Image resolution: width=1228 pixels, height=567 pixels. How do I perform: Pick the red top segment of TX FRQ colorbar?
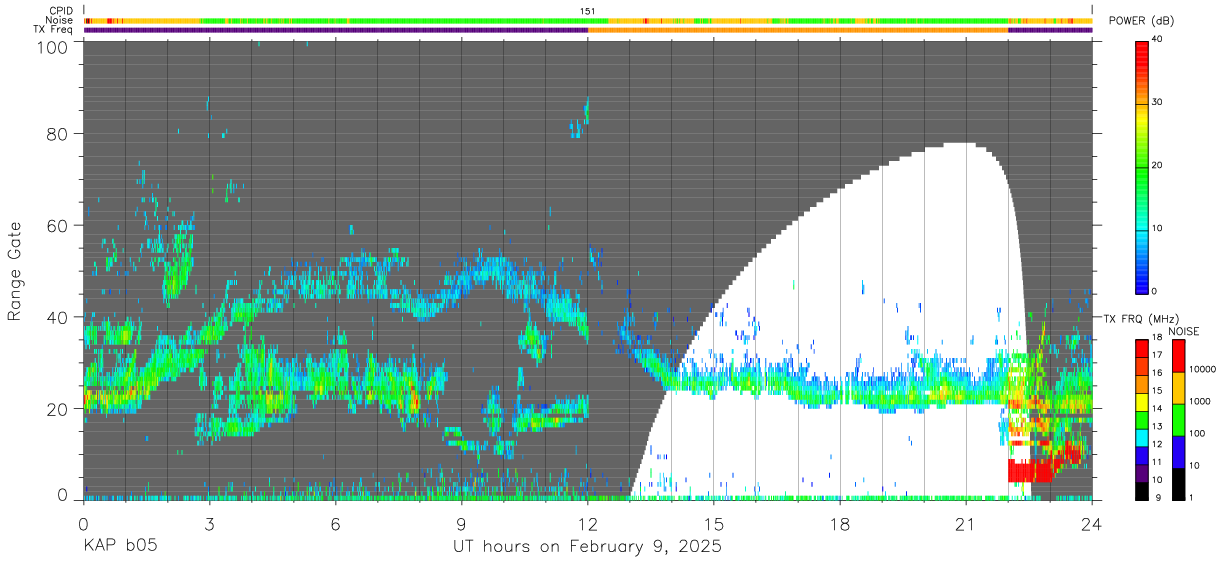[x=1140, y=349]
